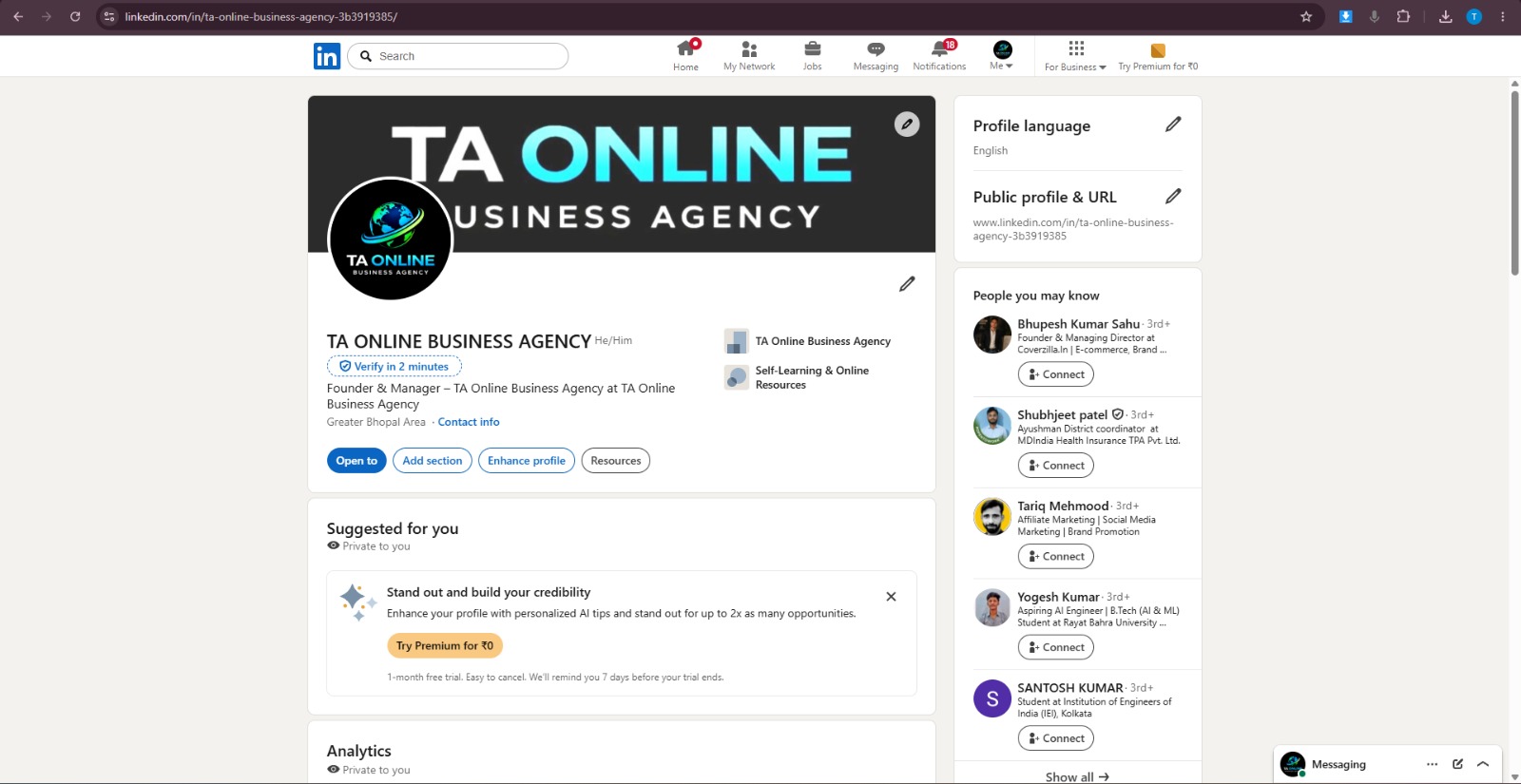The height and width of the screenshot is (784, 1521).
Task: Compose a new message in overlay
Action: tap(1457, 764)
